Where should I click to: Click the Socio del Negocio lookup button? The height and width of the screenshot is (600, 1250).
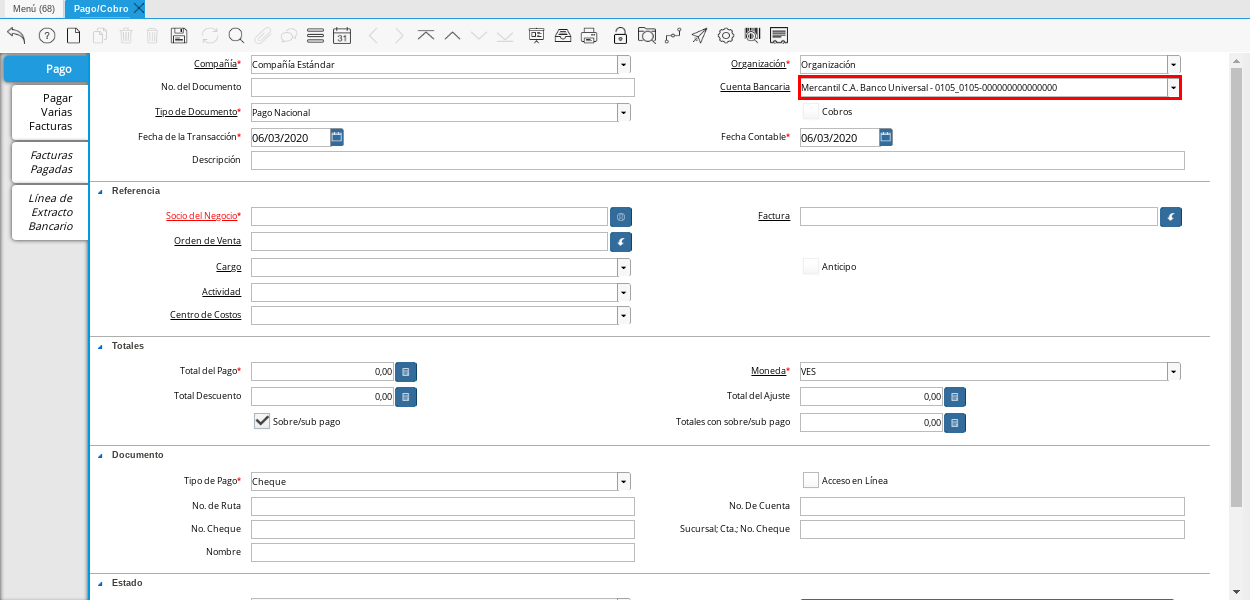[x=621, y=216]
